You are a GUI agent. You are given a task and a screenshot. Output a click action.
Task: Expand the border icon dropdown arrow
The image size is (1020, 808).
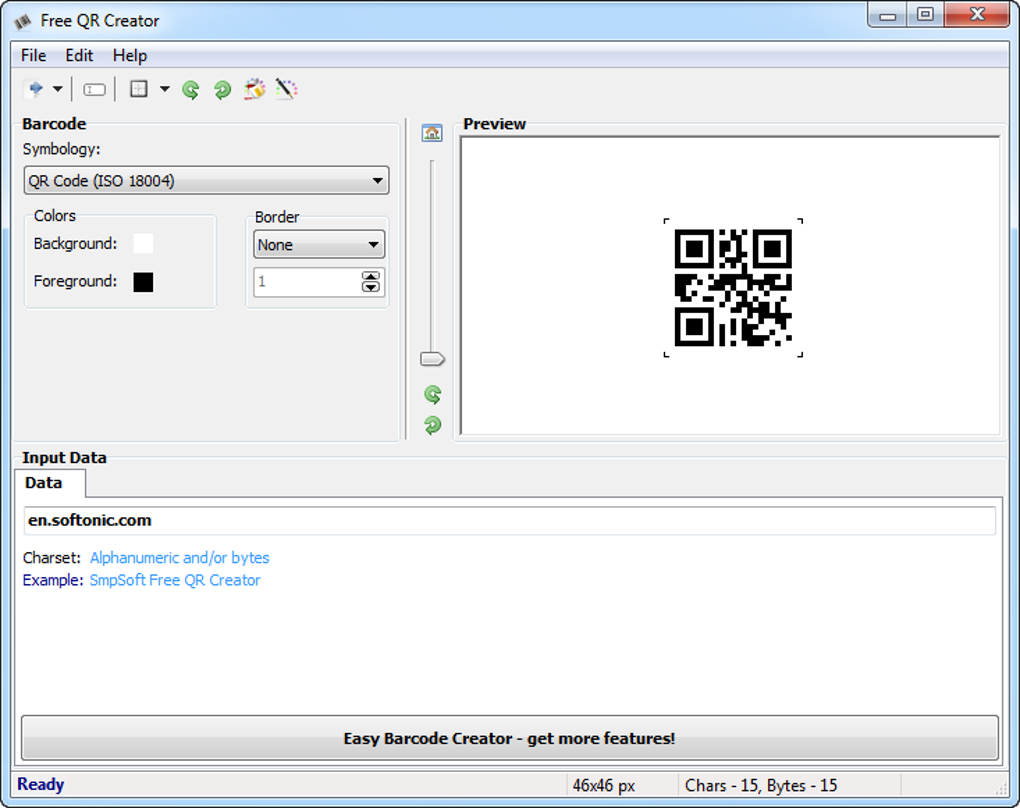pyautogui.click(x=165, y=89)
